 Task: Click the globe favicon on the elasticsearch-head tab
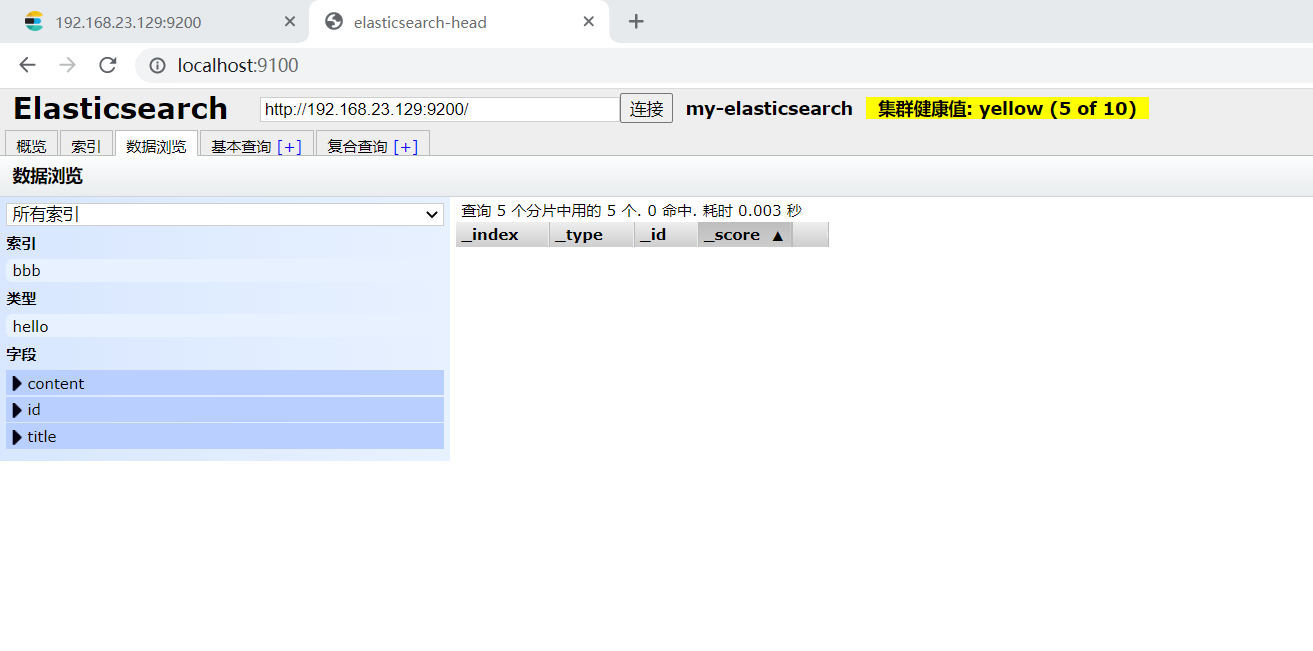click(x=334, y=21)
